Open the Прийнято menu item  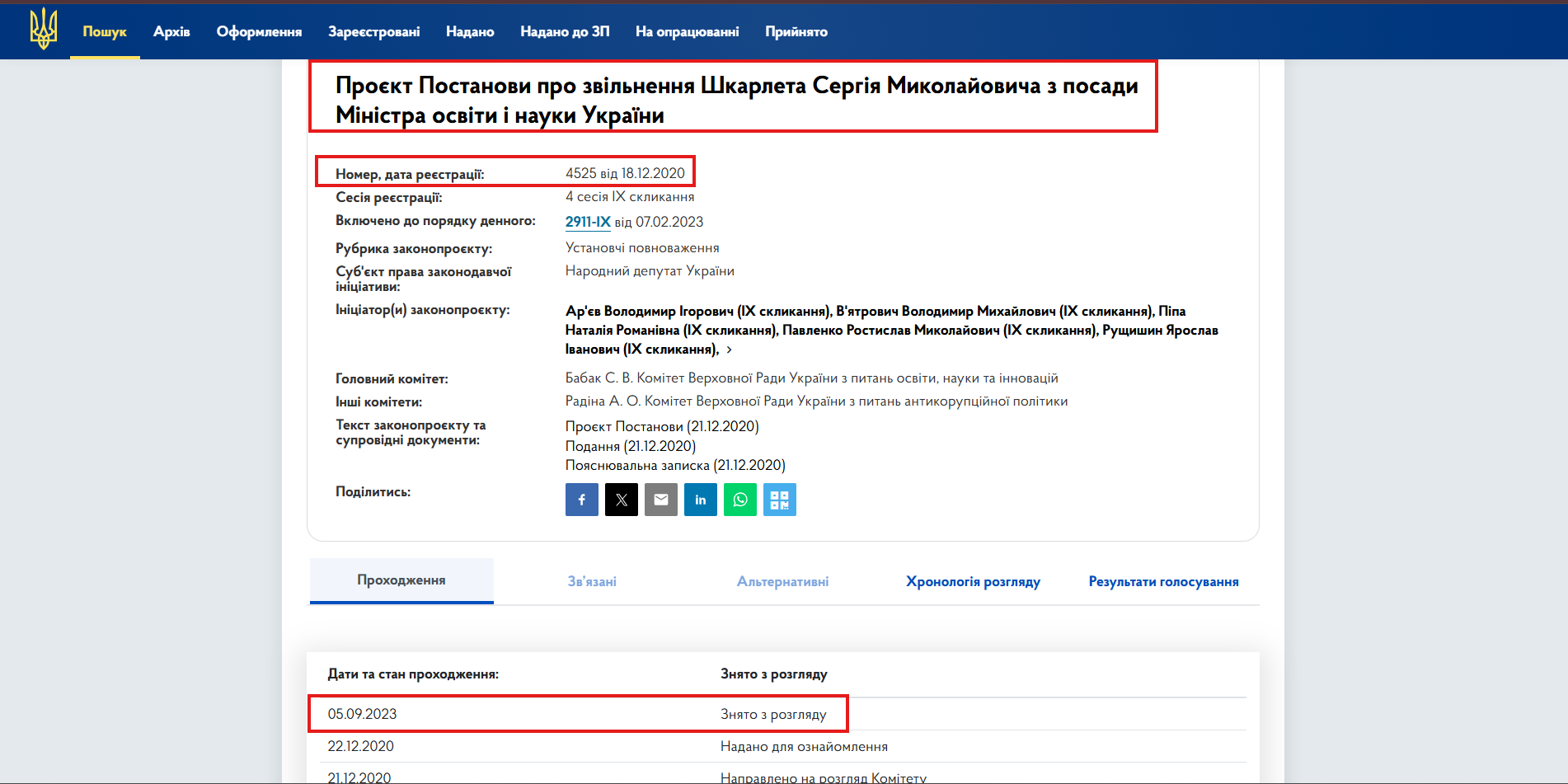click(x=796, y=31)
